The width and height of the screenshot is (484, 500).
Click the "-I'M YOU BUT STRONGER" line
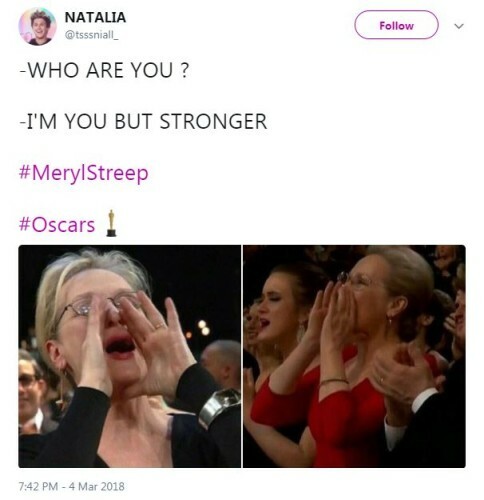pyautogui.click(x=143, y=121)
